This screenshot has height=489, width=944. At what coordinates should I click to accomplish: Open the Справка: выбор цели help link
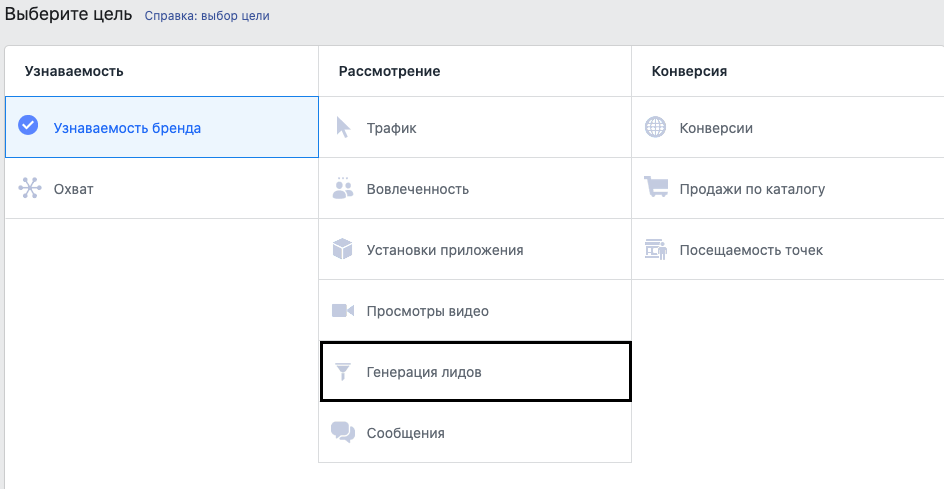[207, 16]
